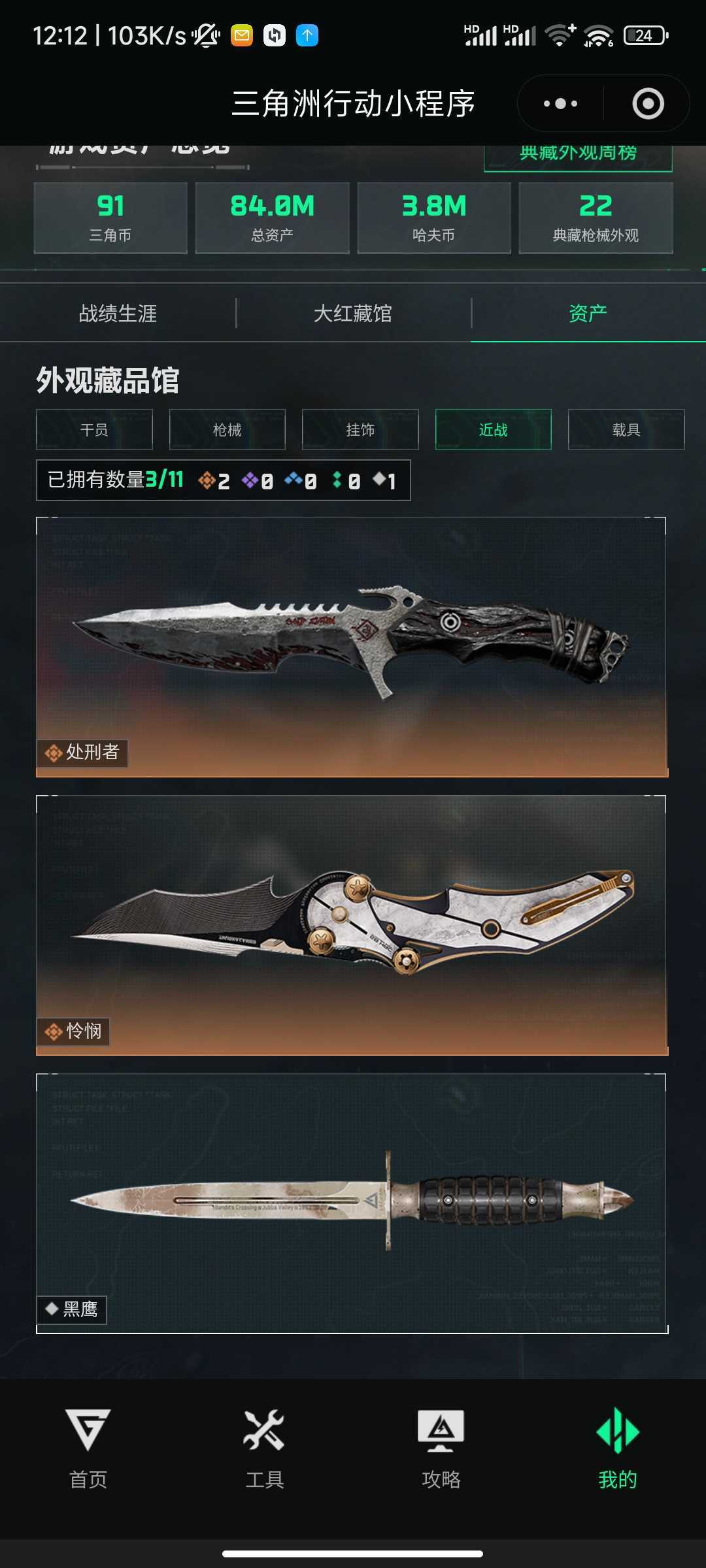Screen dimensions: 706x1568
Task: Filter collection by 载具 category
Action: click(626, 429)
